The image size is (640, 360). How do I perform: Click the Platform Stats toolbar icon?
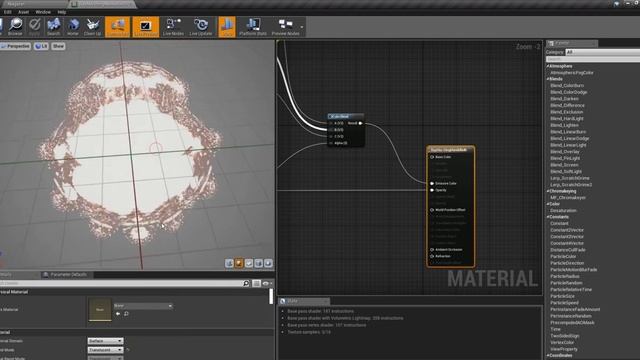pos(253,27)
